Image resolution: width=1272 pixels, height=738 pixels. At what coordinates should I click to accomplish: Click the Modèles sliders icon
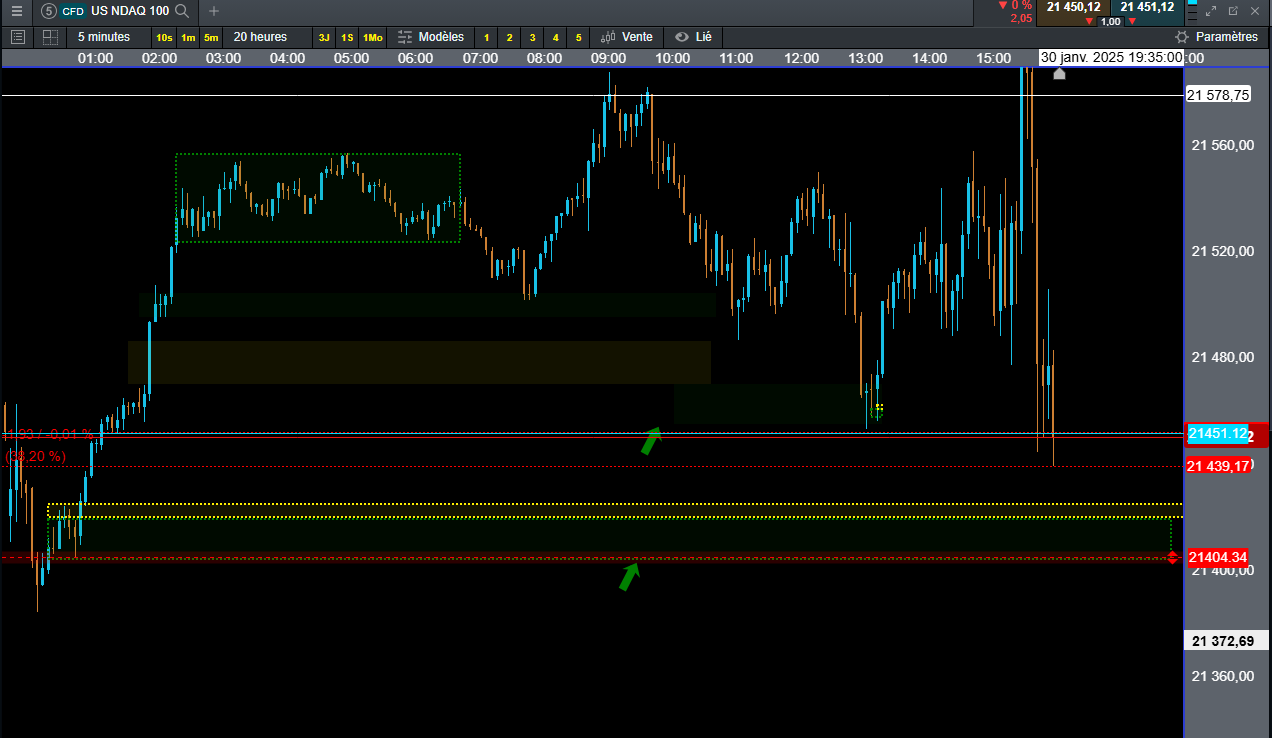point(405,37)
